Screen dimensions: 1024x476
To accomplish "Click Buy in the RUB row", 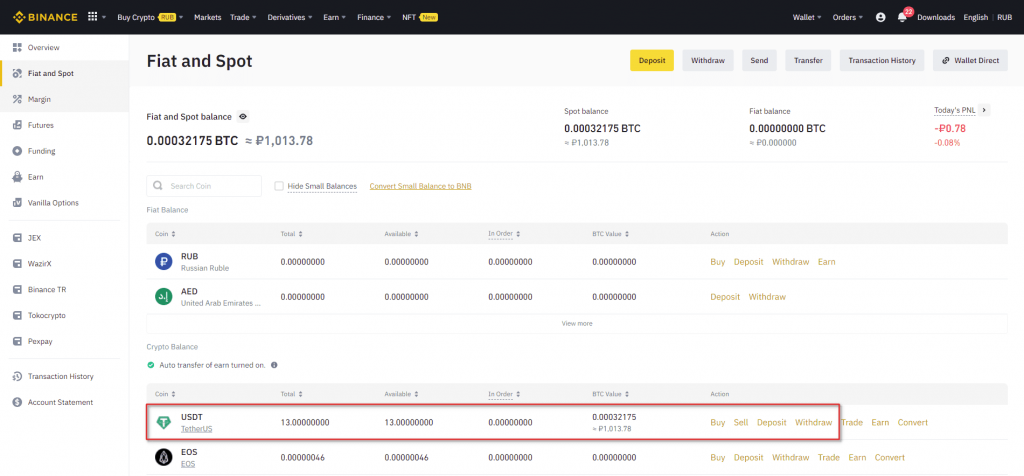I will (x=718, y=262).
